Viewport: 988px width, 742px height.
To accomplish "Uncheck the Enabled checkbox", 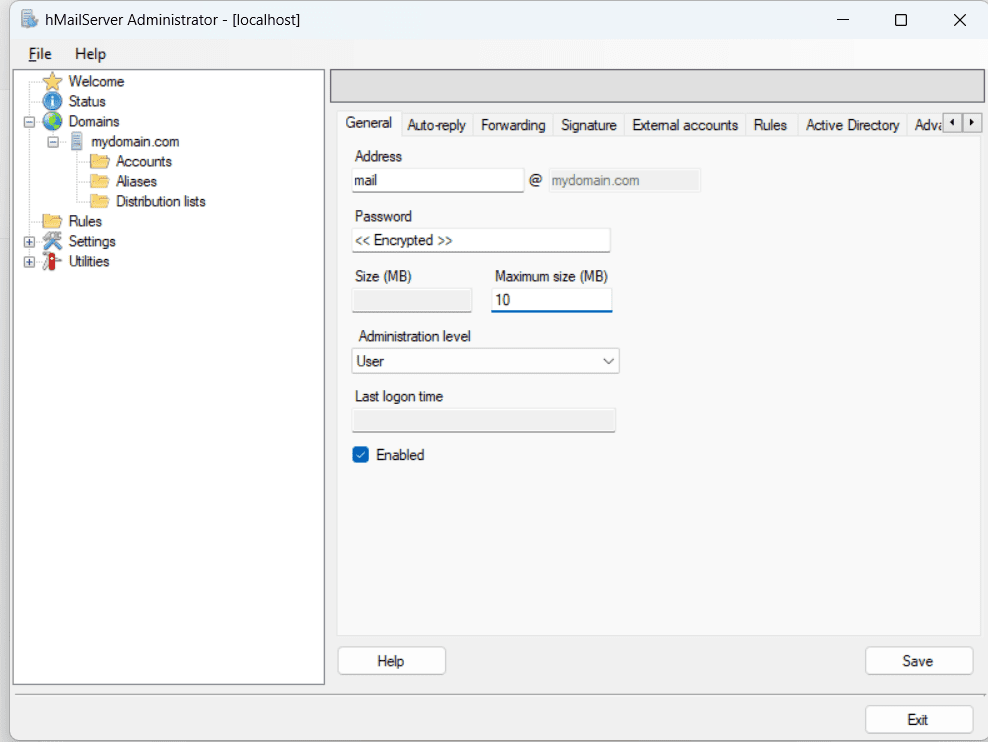I will [x=360, y=455].
